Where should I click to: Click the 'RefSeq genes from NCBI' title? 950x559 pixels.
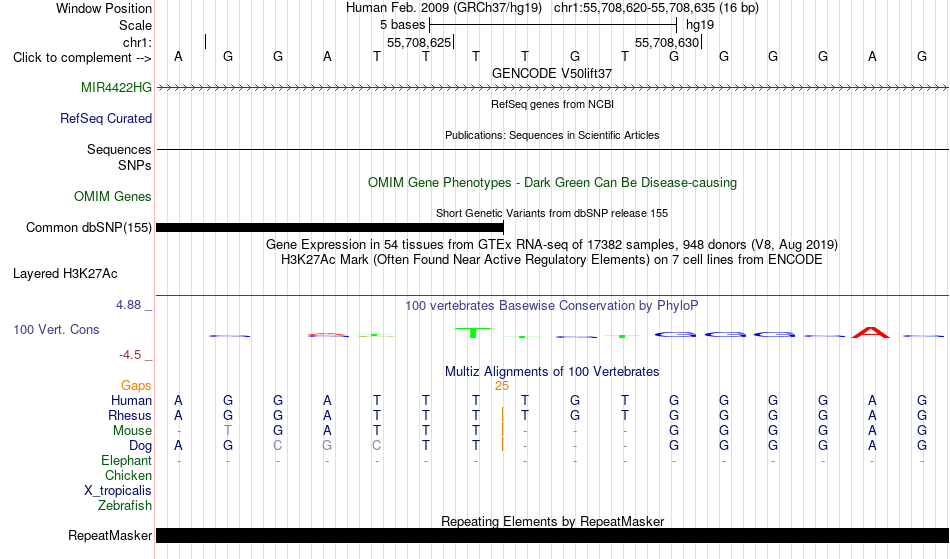(553, 104)
